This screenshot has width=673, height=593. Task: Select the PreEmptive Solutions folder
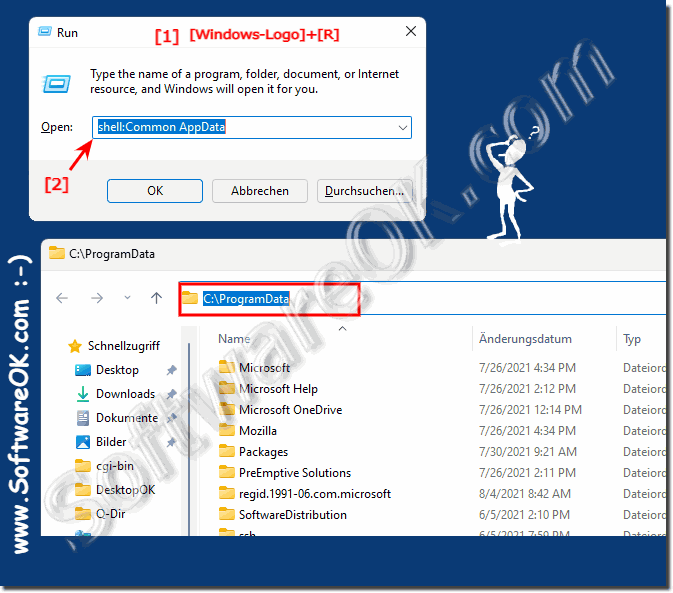pos(295,473)
